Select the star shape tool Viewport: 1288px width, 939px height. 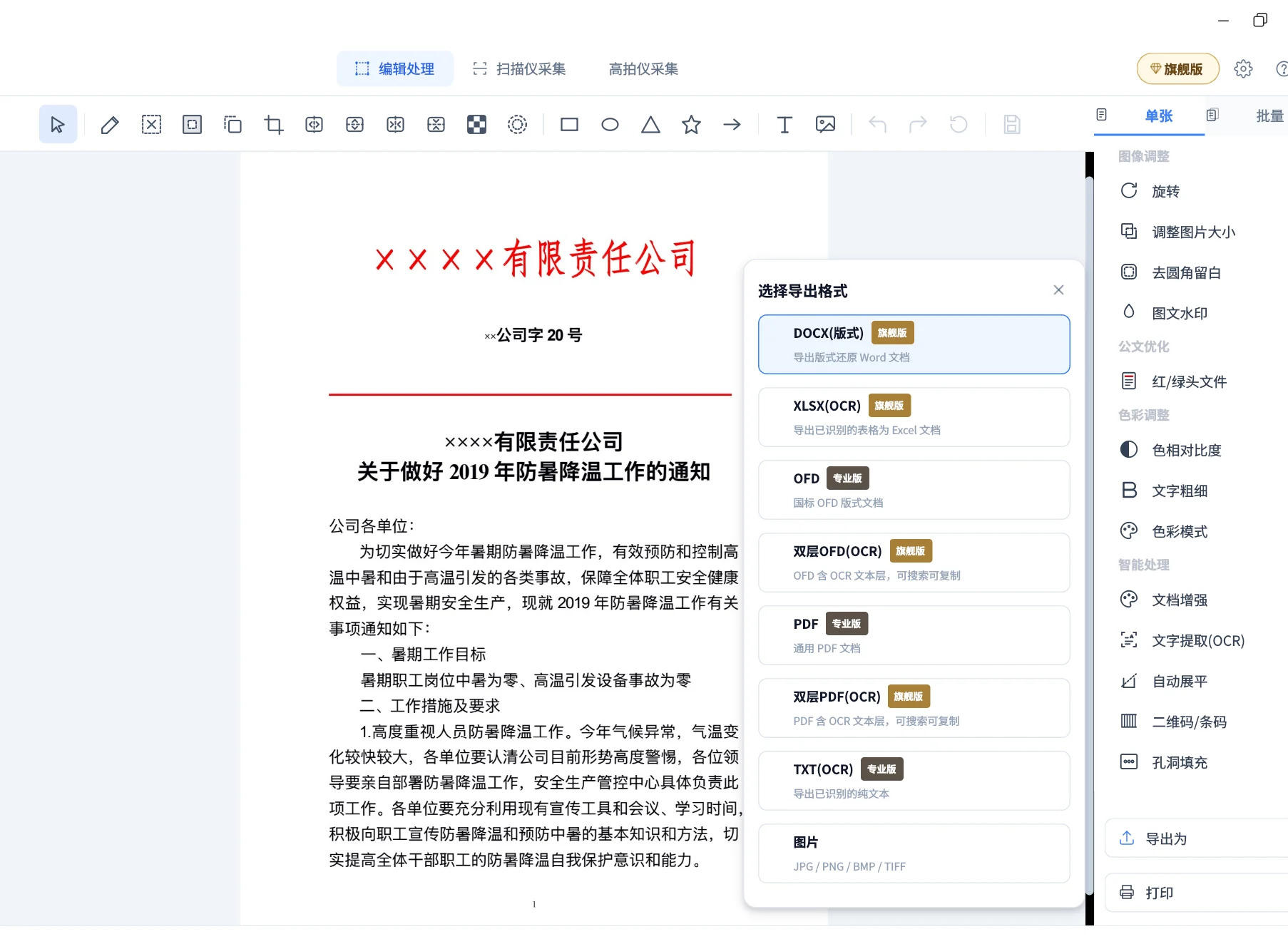(x=691, y=125)
